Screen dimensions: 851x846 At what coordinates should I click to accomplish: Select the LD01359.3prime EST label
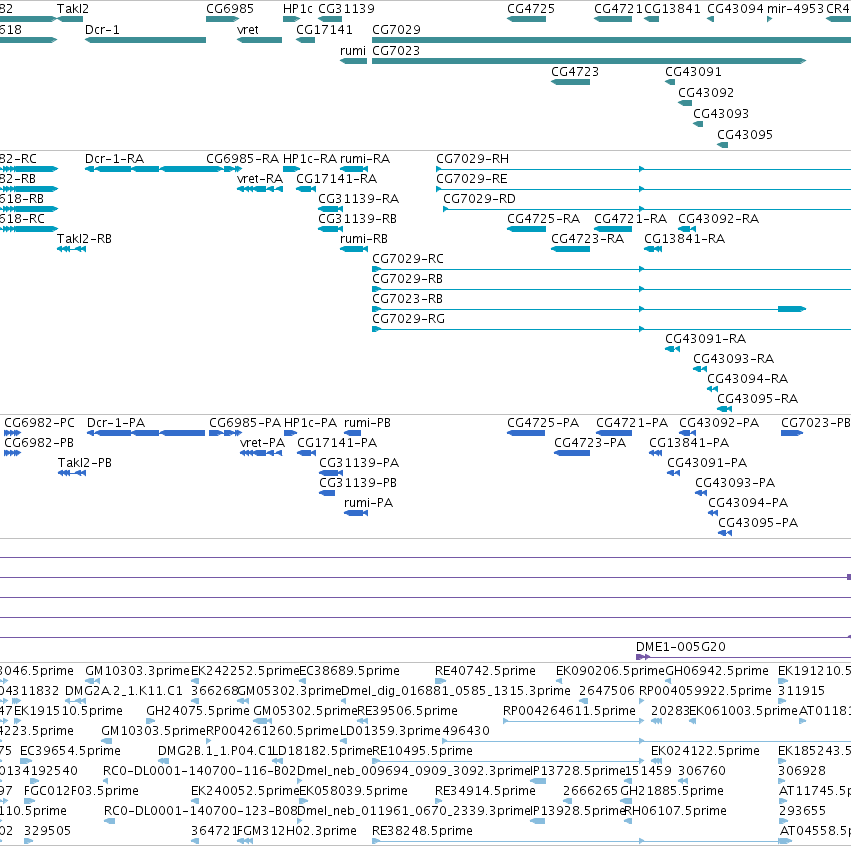(390, 731)
